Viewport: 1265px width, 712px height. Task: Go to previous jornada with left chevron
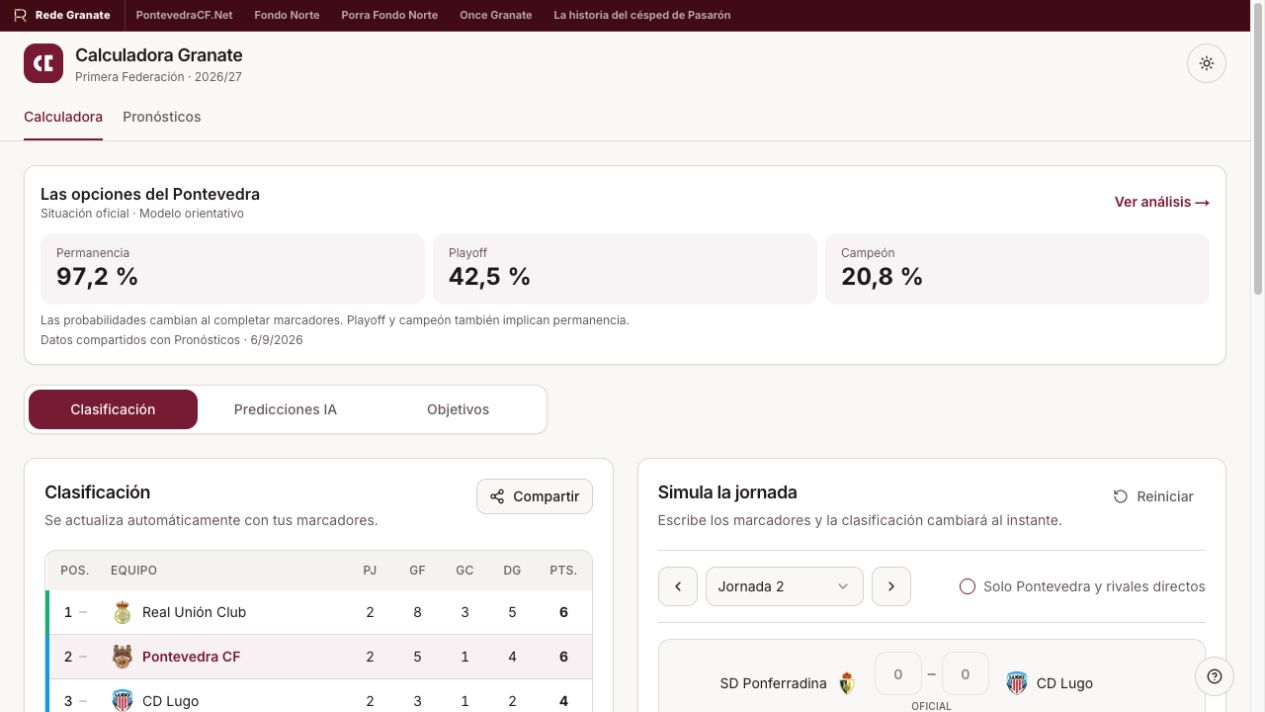[x=678, y=586]
